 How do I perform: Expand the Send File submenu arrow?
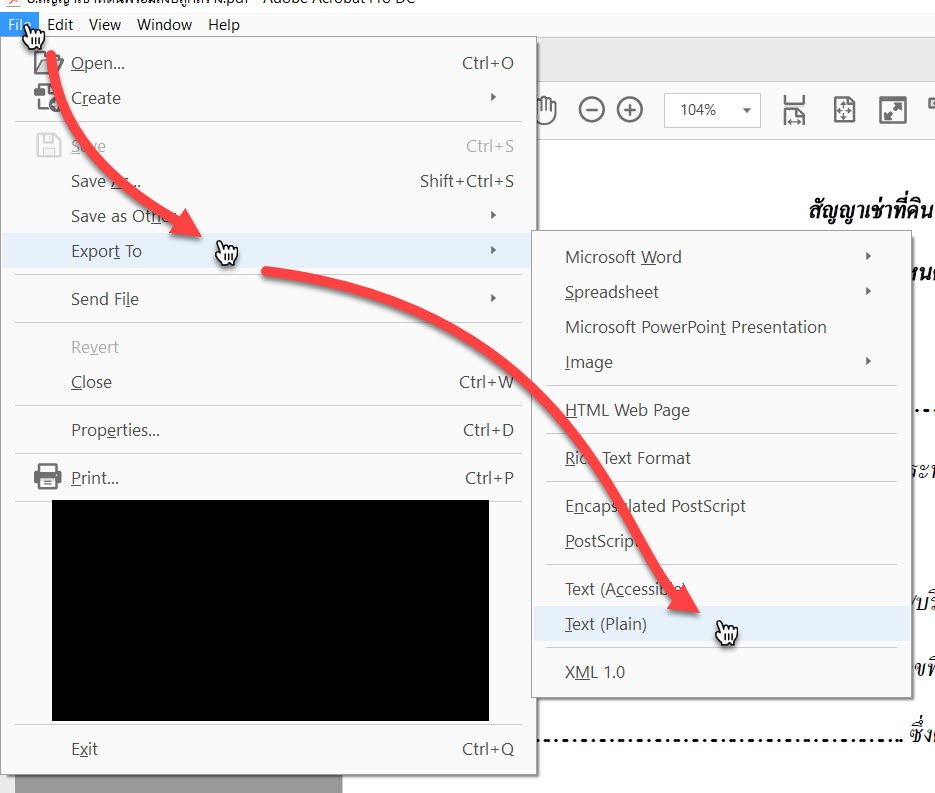[493, 298]
